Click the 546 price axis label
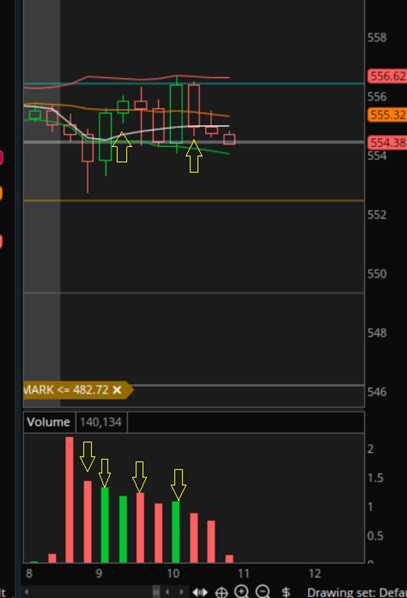 [x=377, y=392]
